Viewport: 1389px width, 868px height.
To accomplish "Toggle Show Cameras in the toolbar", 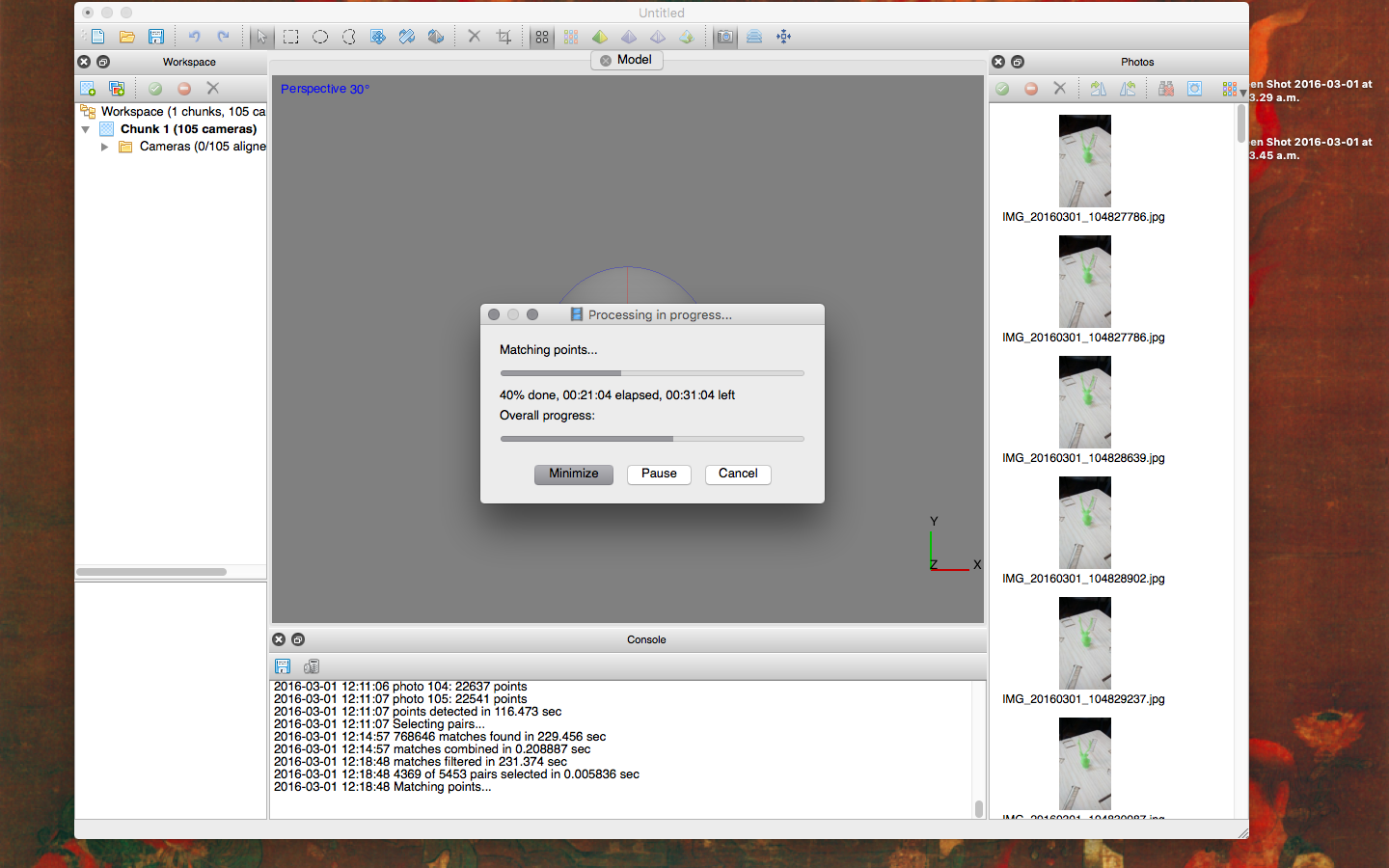I will pos(725,37).
